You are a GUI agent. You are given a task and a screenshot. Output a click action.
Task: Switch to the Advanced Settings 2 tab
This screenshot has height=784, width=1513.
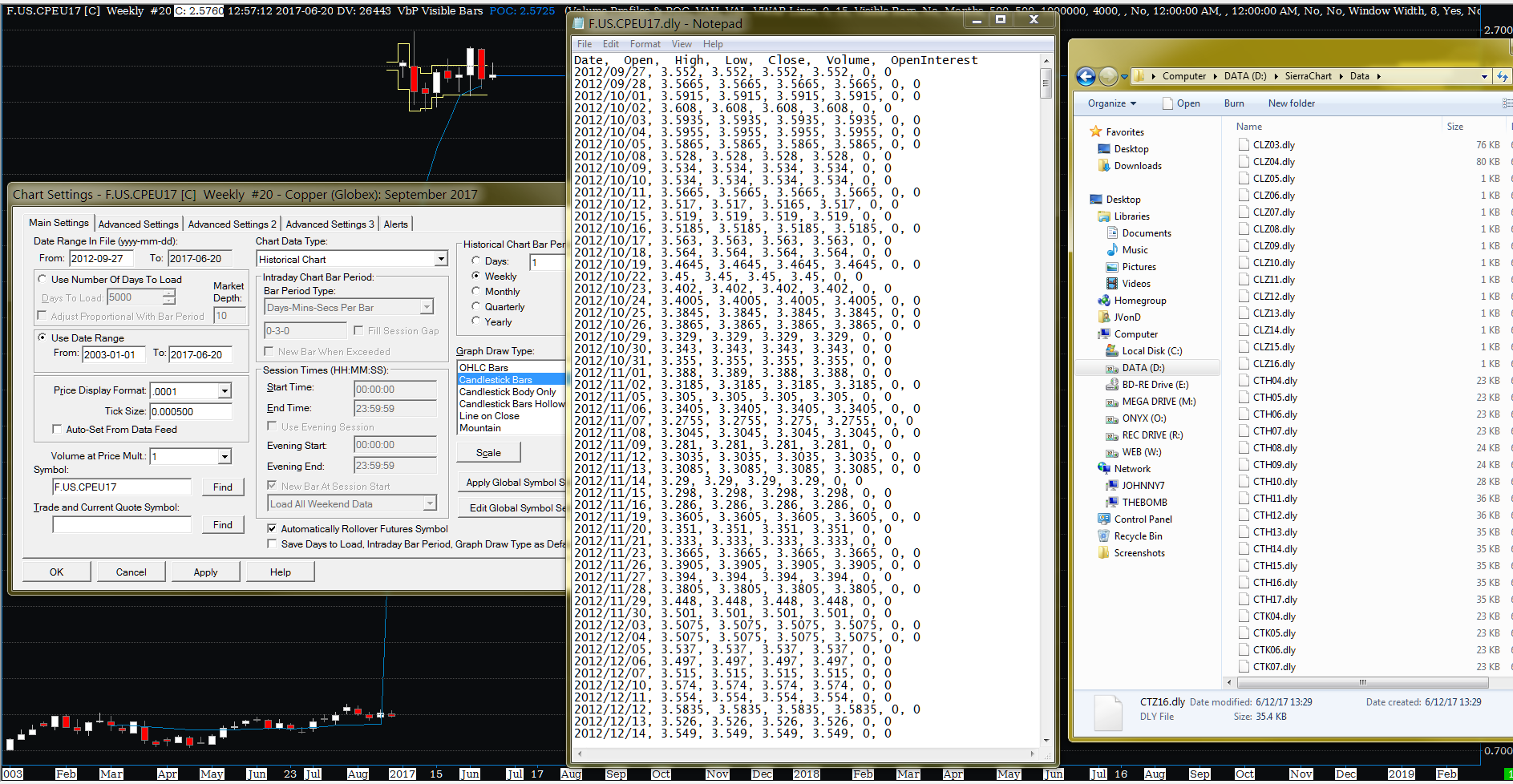pyautogui.click(x=232, y=224)
